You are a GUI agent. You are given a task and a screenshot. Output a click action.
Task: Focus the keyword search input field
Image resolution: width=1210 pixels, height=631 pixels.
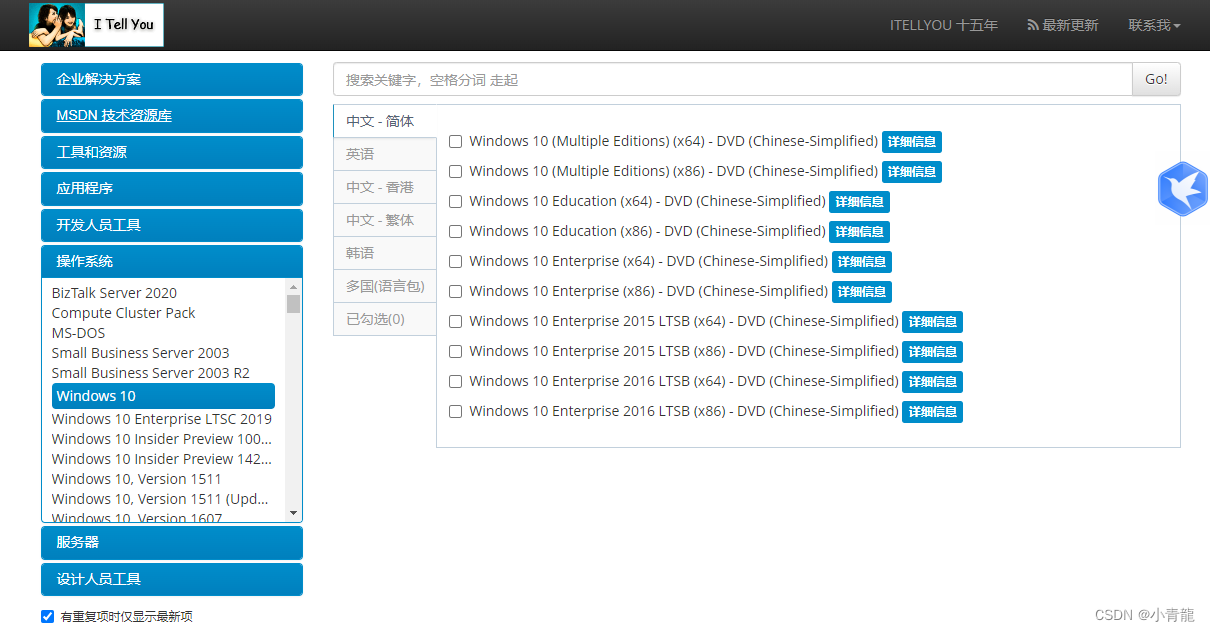733,79
